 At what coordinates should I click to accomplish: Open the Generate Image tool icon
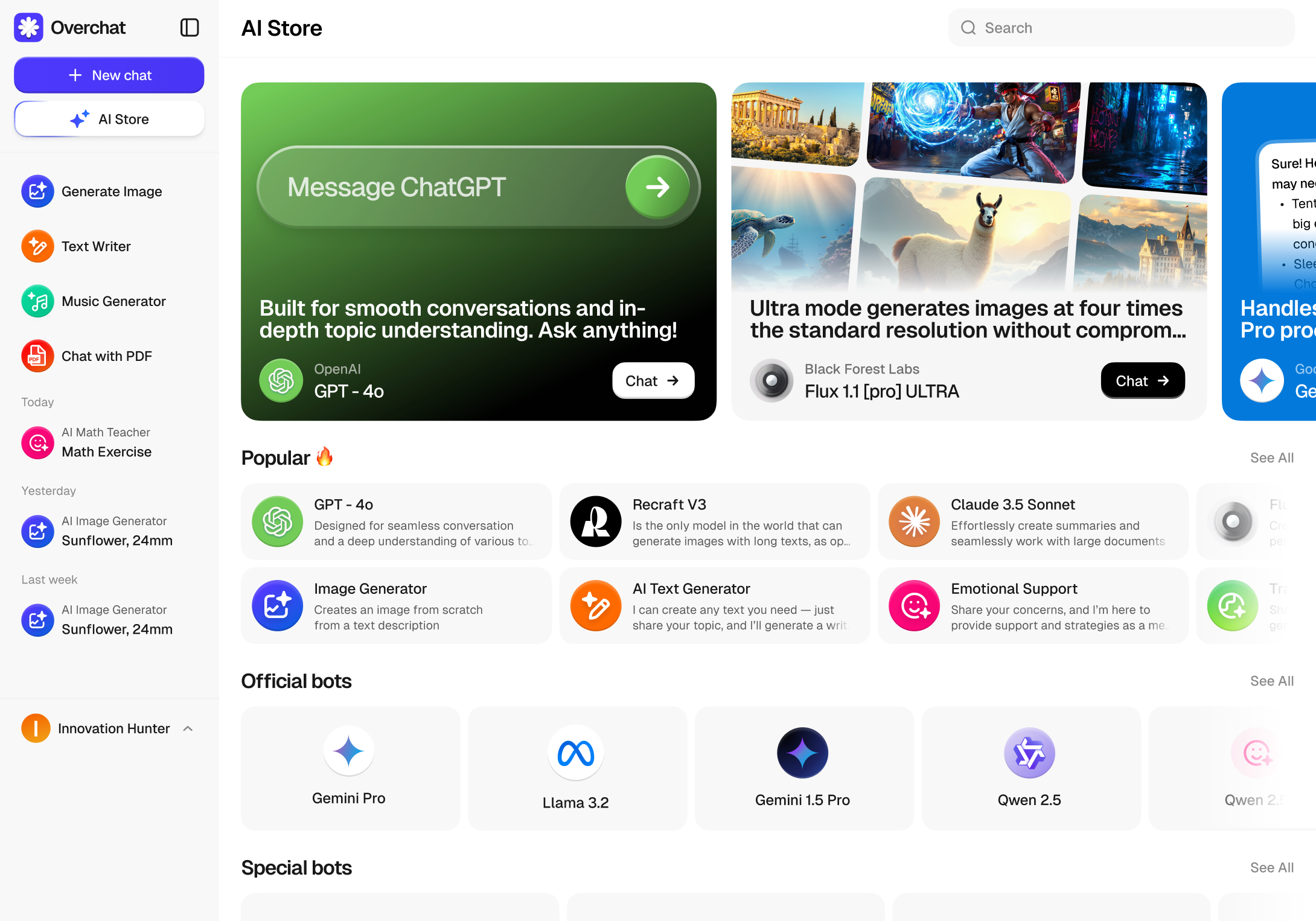click(x=37, y=191)
